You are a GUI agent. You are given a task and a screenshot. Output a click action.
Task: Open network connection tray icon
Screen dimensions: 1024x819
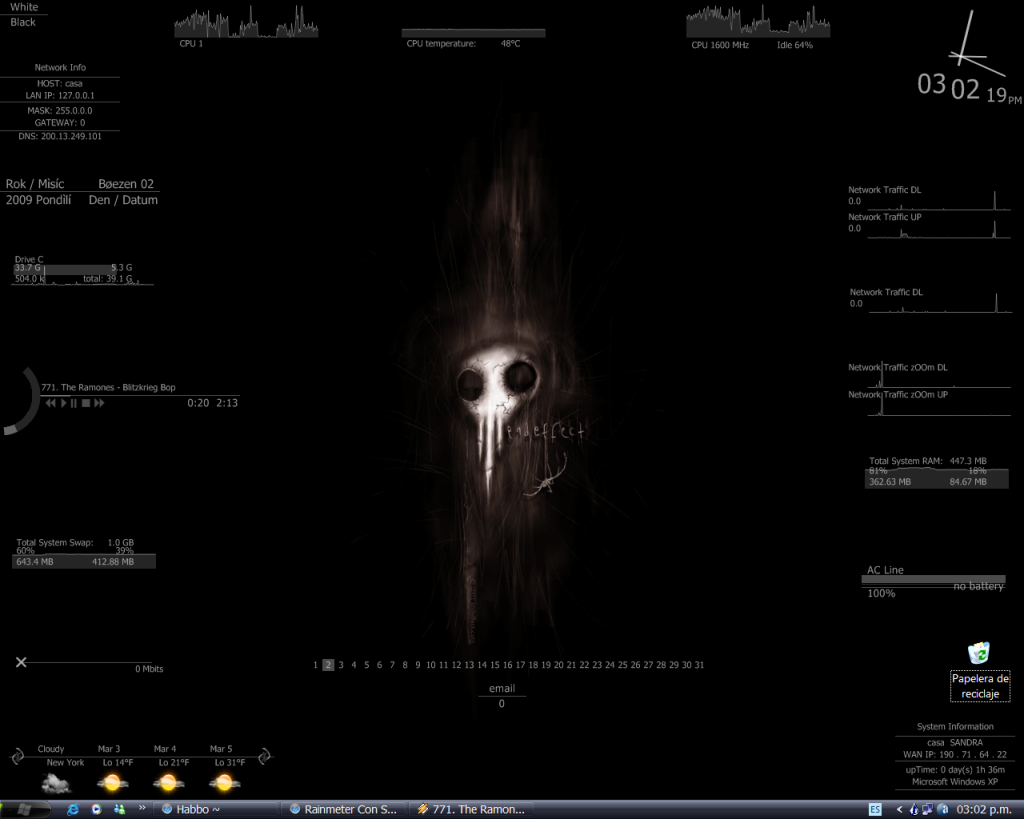pyautogui.click(x=927, y=809)
